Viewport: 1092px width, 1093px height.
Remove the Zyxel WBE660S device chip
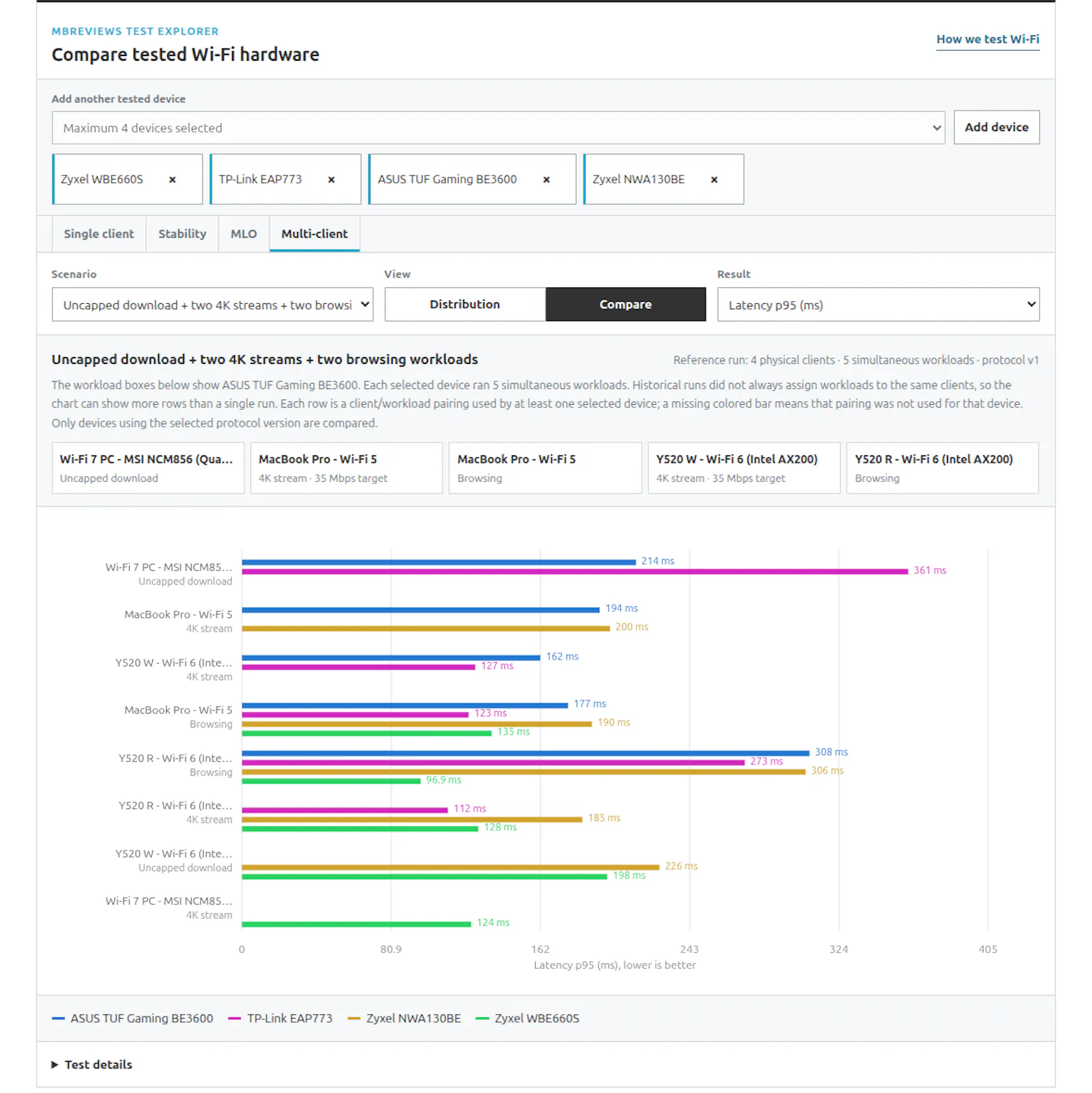pos(173,180)
